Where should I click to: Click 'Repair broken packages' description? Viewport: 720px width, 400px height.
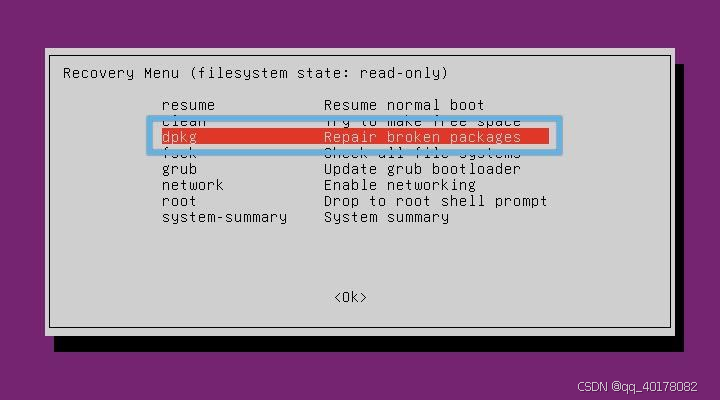click(422, 137)
